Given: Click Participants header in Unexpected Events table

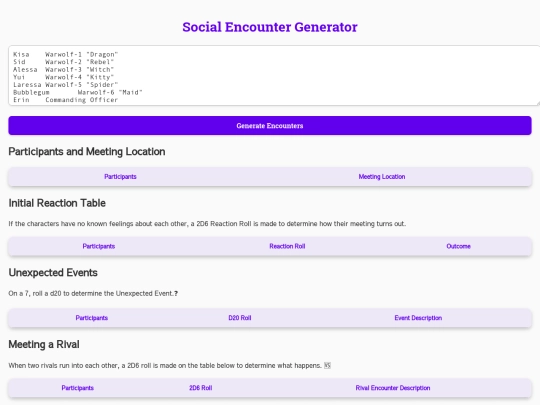Looking at the screenshot, I should coord(92,318).
